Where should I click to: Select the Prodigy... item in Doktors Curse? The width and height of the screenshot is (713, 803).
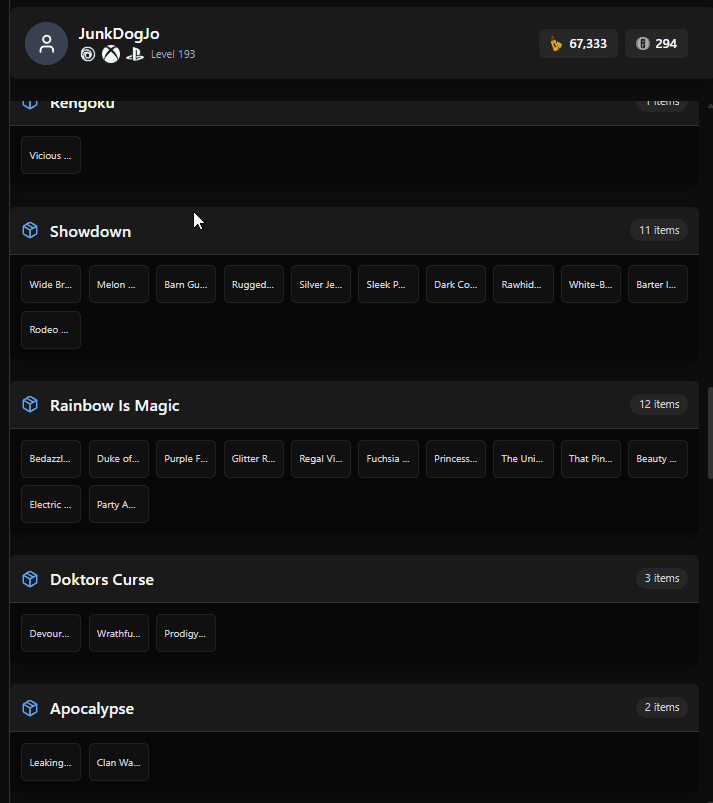(x=186, y=633)
